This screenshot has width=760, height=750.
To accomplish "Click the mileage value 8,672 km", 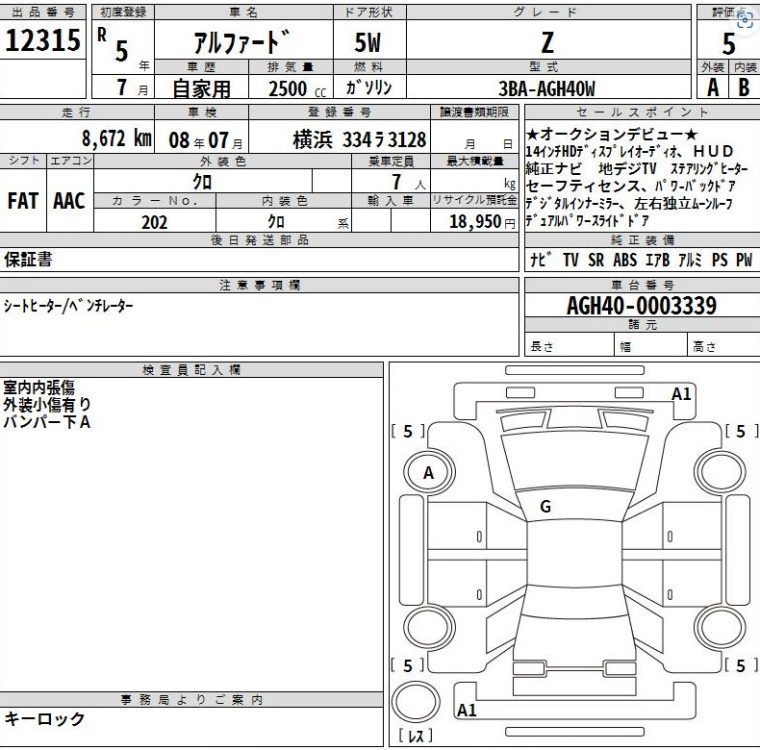I will pyautogui.click(x=116, y=138).
